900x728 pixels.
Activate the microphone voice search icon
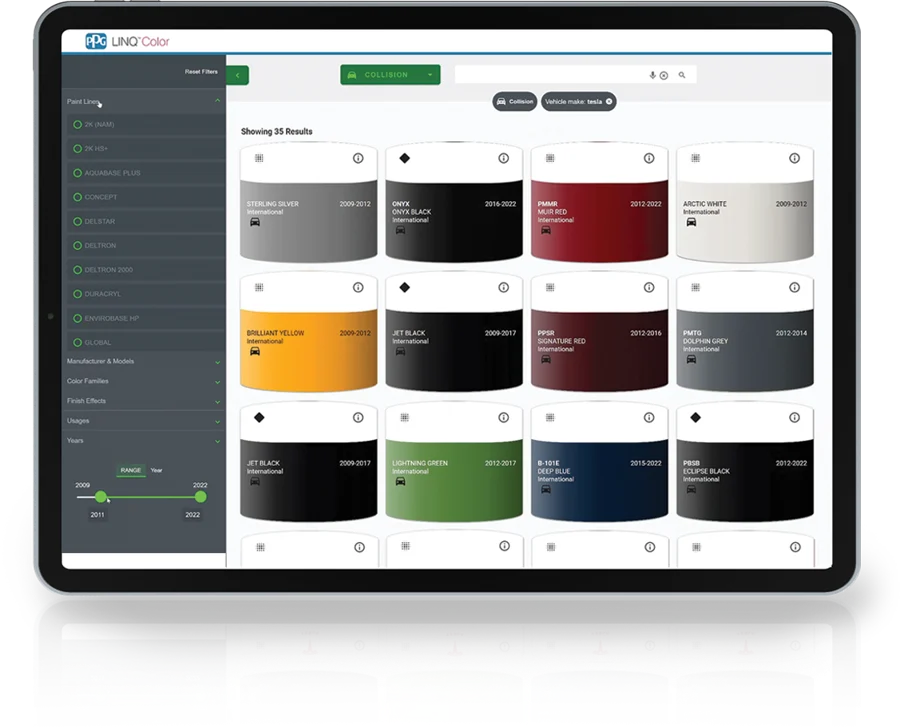coord(653,75)
